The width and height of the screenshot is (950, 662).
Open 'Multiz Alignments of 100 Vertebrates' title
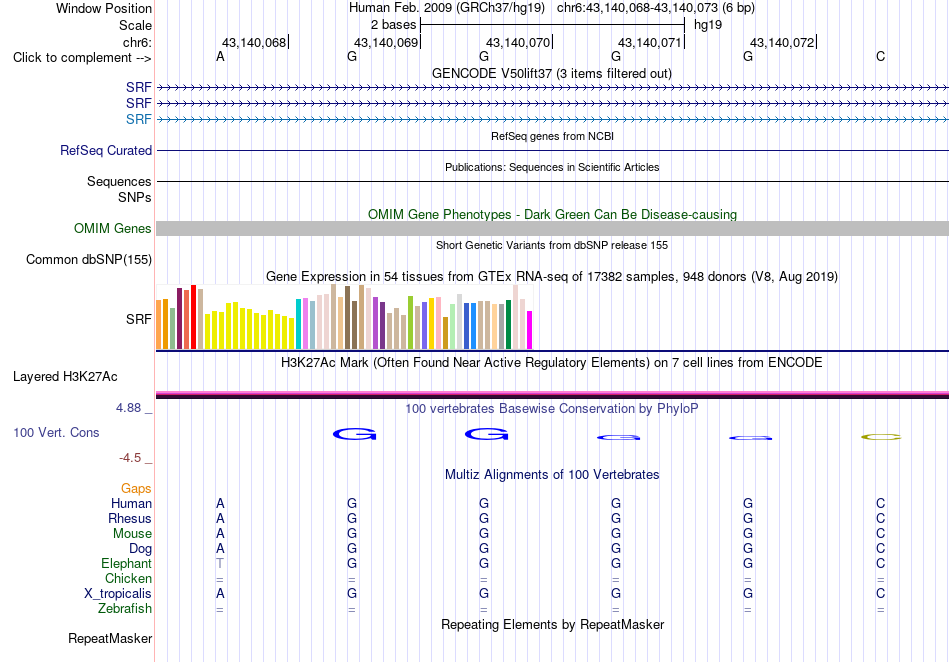552,475
